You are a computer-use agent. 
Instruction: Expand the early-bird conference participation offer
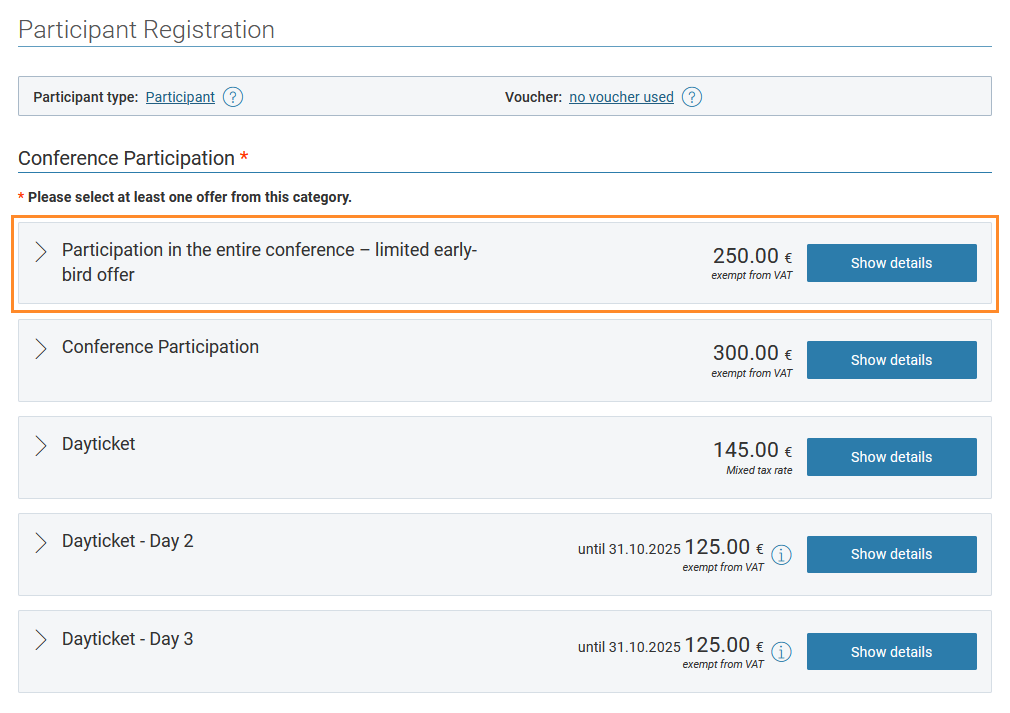42,251
